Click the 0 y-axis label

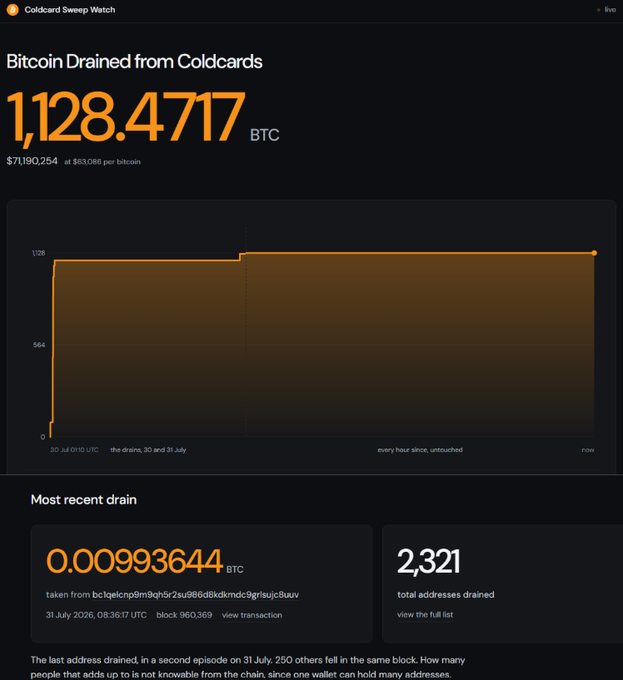[42, 437]
